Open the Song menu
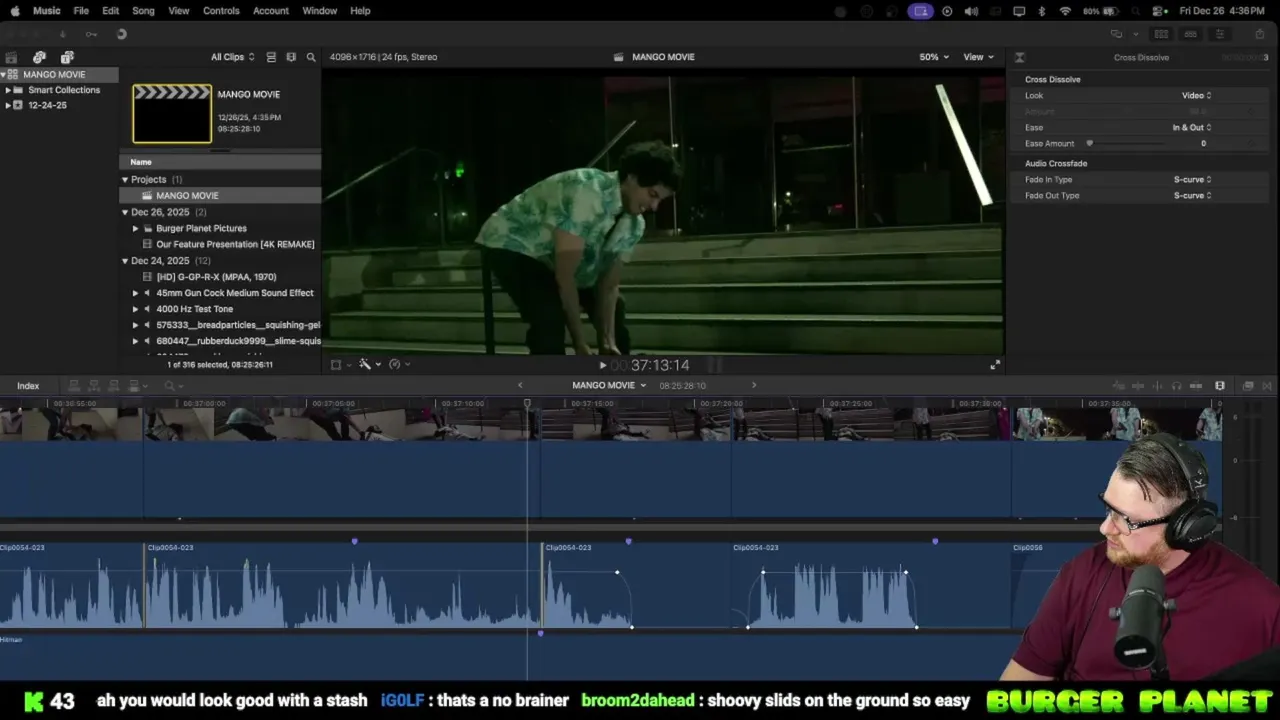 coord(143,11)
